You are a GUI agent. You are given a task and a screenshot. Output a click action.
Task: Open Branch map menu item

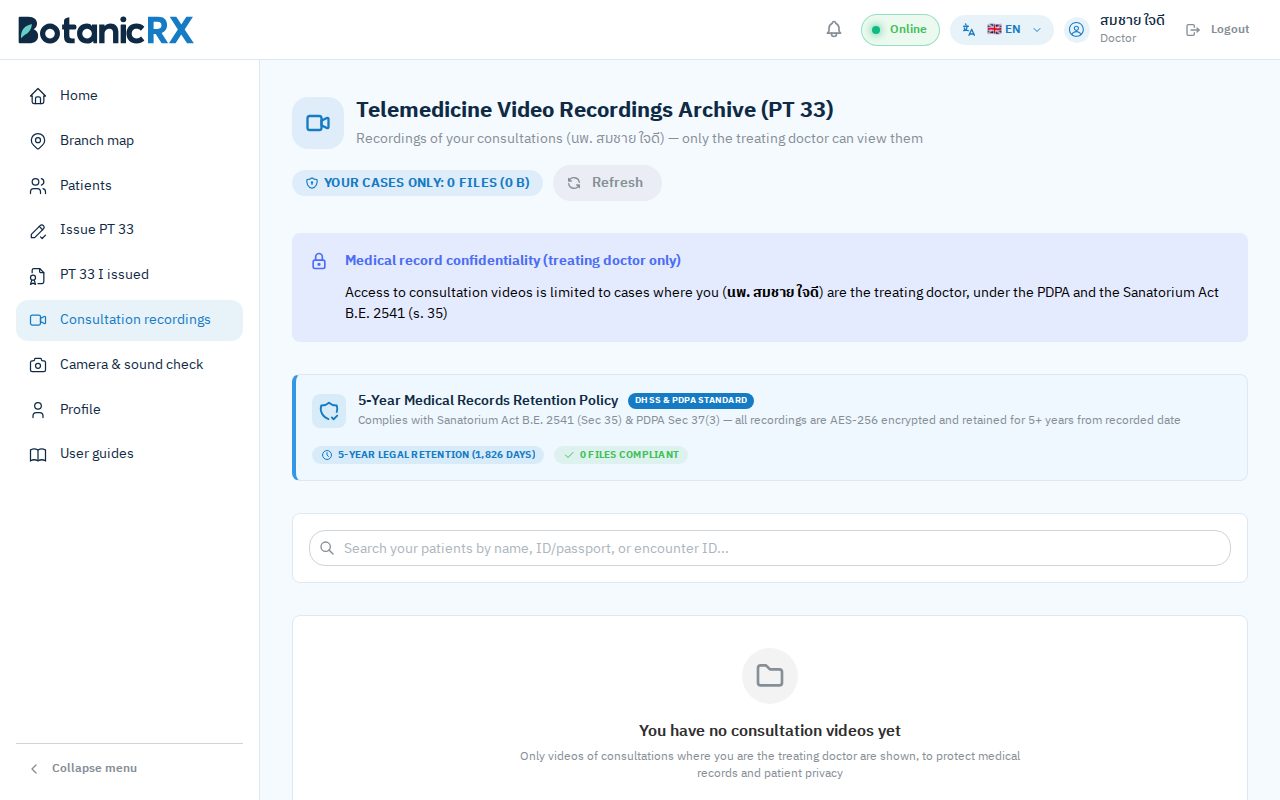129,141
